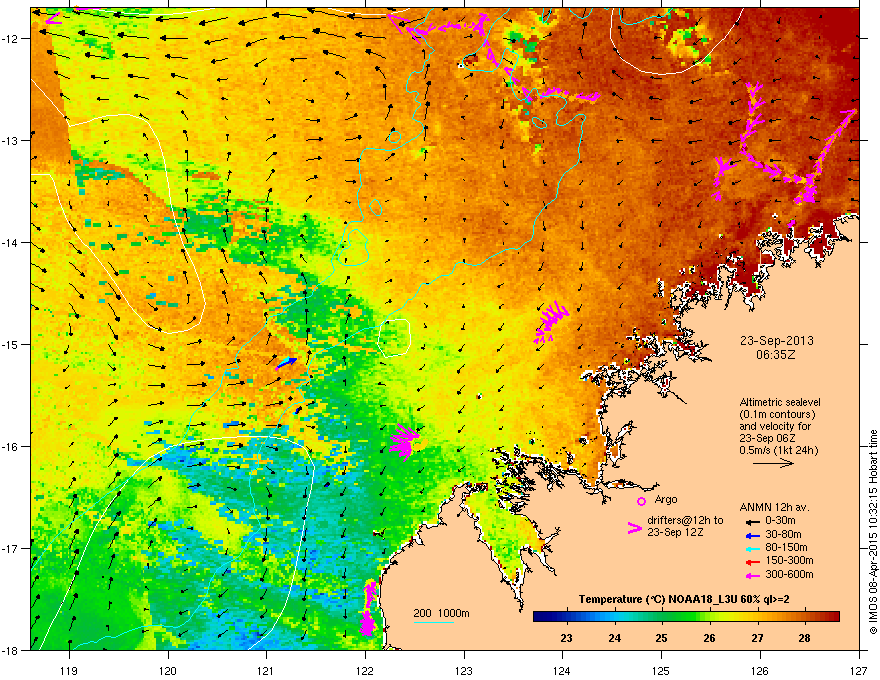
Task: Click the date label 23-Sep-2013
Action: click(x=776, y=341)
